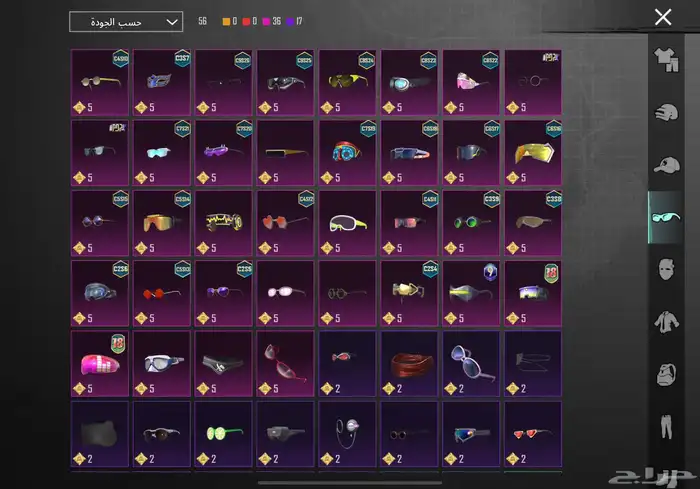Select the backpack category icon

click(664, 374)
